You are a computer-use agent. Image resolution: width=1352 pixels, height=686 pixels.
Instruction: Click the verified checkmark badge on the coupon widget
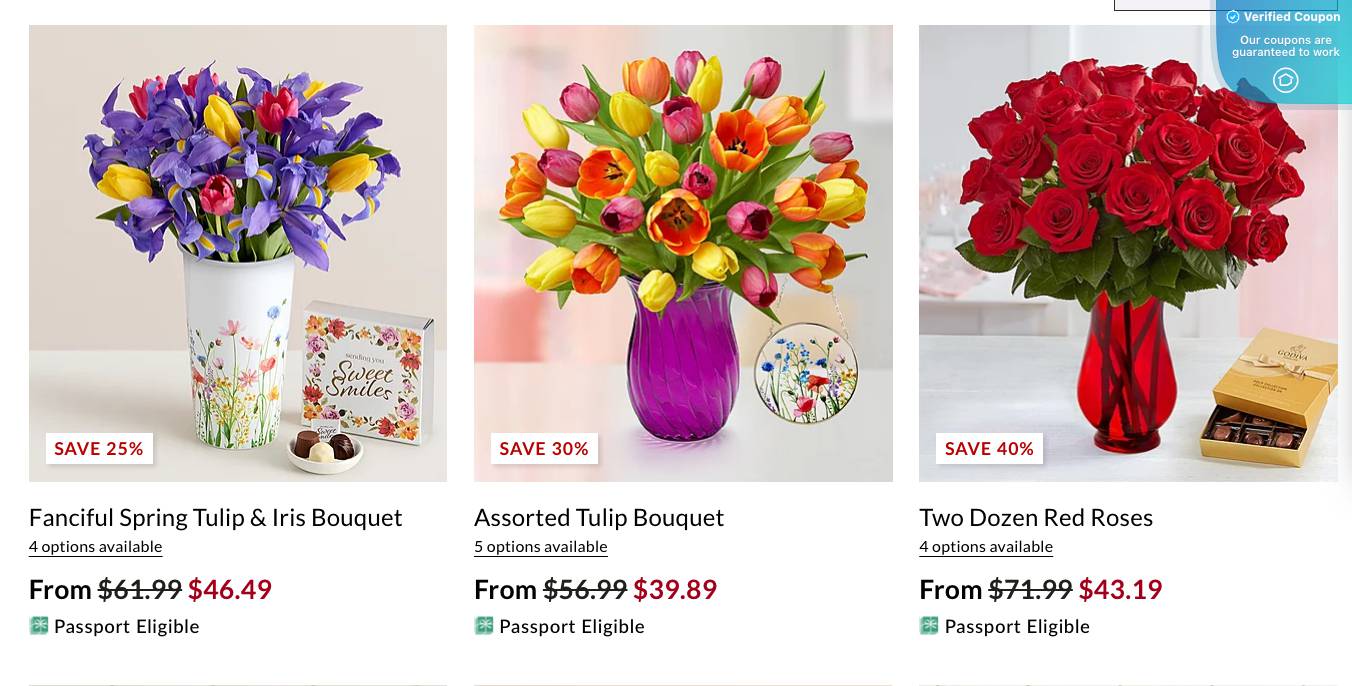click(1234, 16)
